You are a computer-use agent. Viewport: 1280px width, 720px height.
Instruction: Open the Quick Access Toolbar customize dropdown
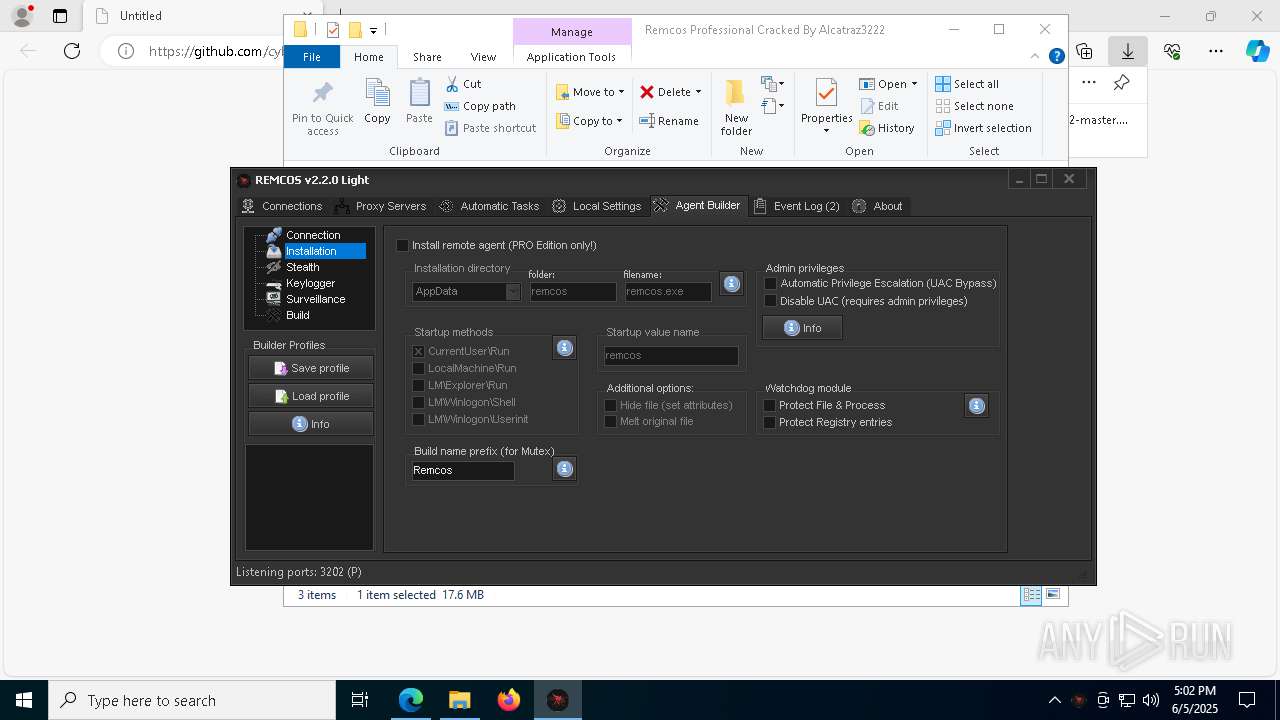click(373, 30)
